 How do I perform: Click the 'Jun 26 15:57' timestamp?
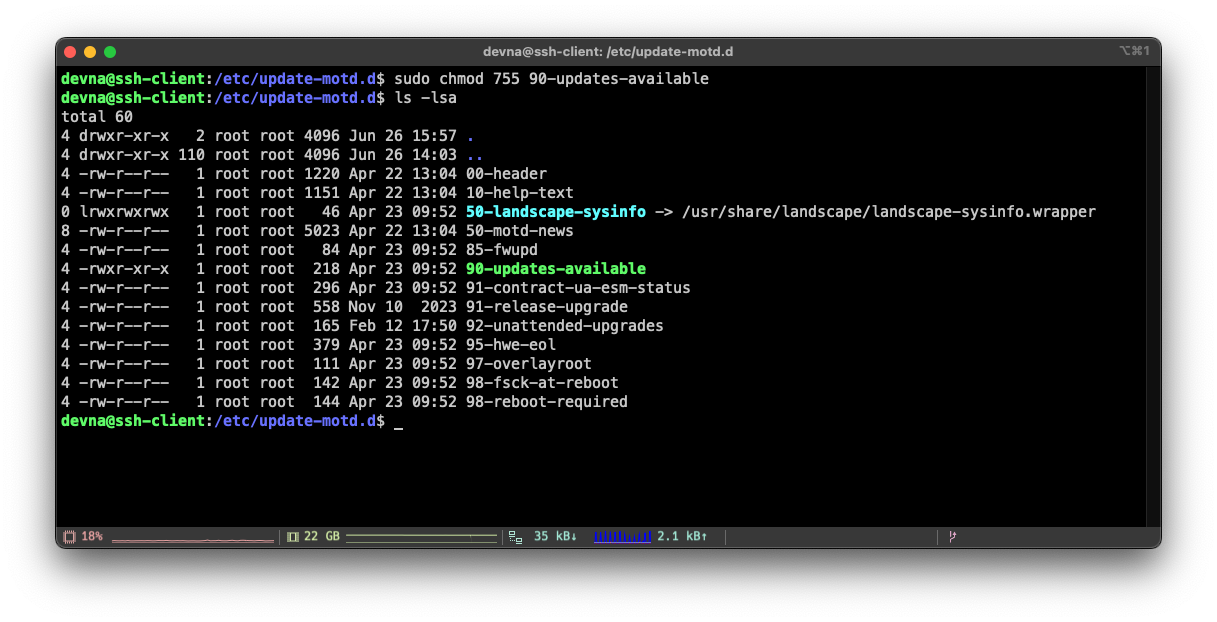click(403, 136)
